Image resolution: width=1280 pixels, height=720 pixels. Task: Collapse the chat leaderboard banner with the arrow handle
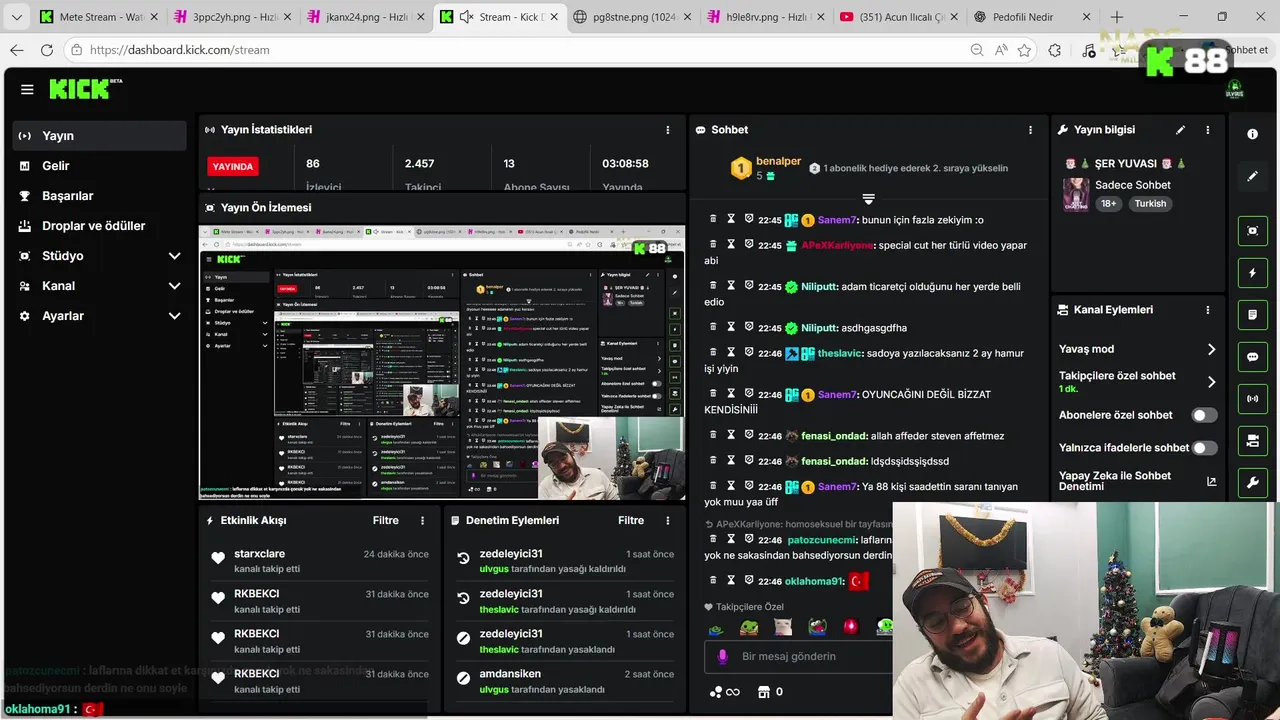coord(868,199)
